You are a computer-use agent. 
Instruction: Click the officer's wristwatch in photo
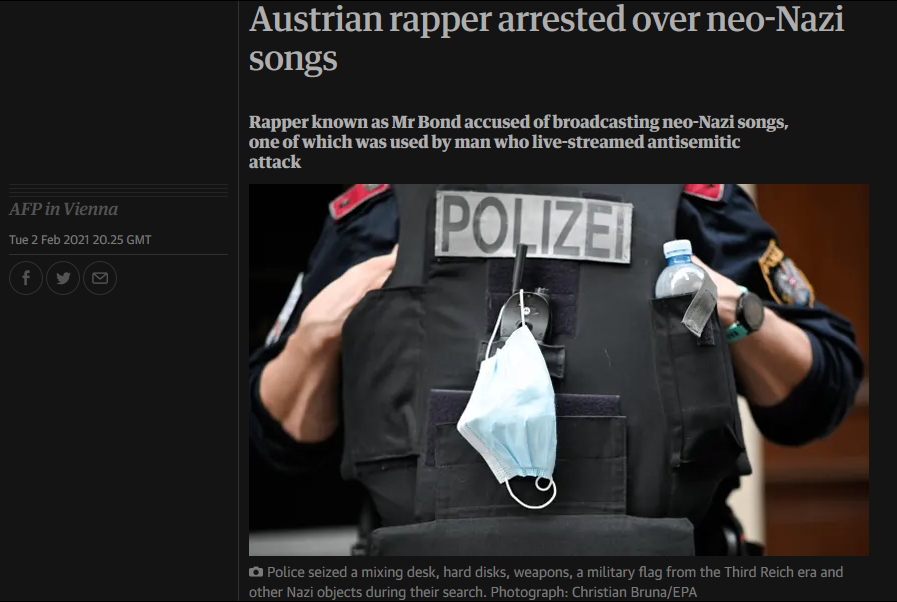[749, 314]
